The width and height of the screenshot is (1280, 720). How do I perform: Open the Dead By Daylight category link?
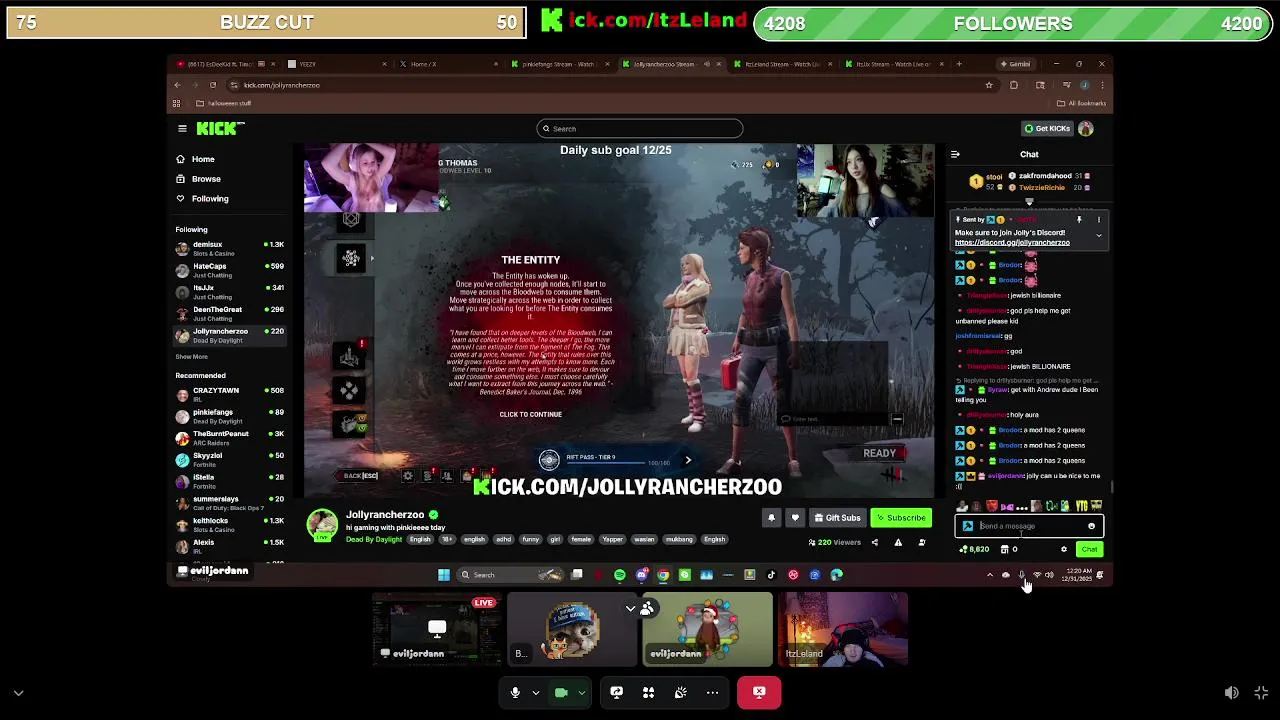coord(374,540)
